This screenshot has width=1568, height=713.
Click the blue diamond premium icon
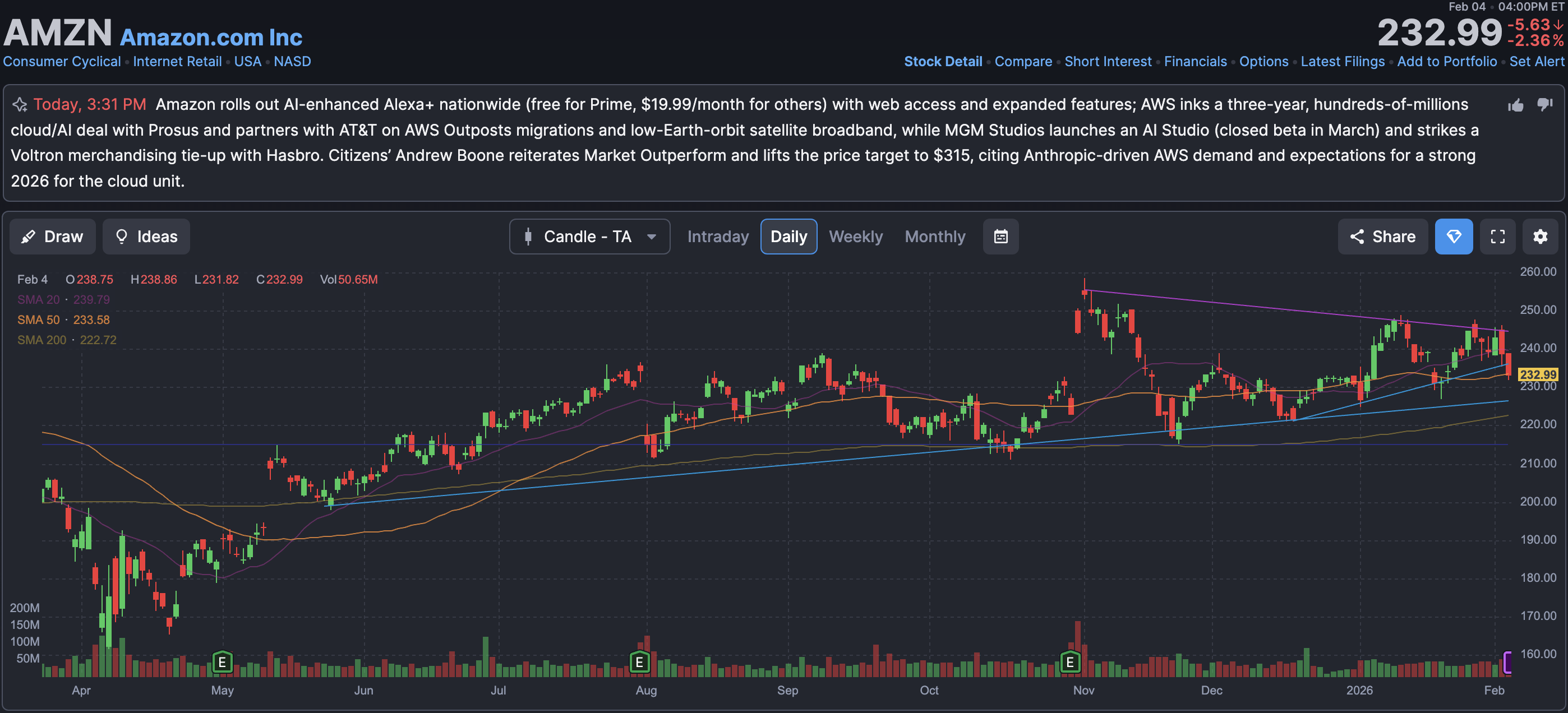(1454, 237)
